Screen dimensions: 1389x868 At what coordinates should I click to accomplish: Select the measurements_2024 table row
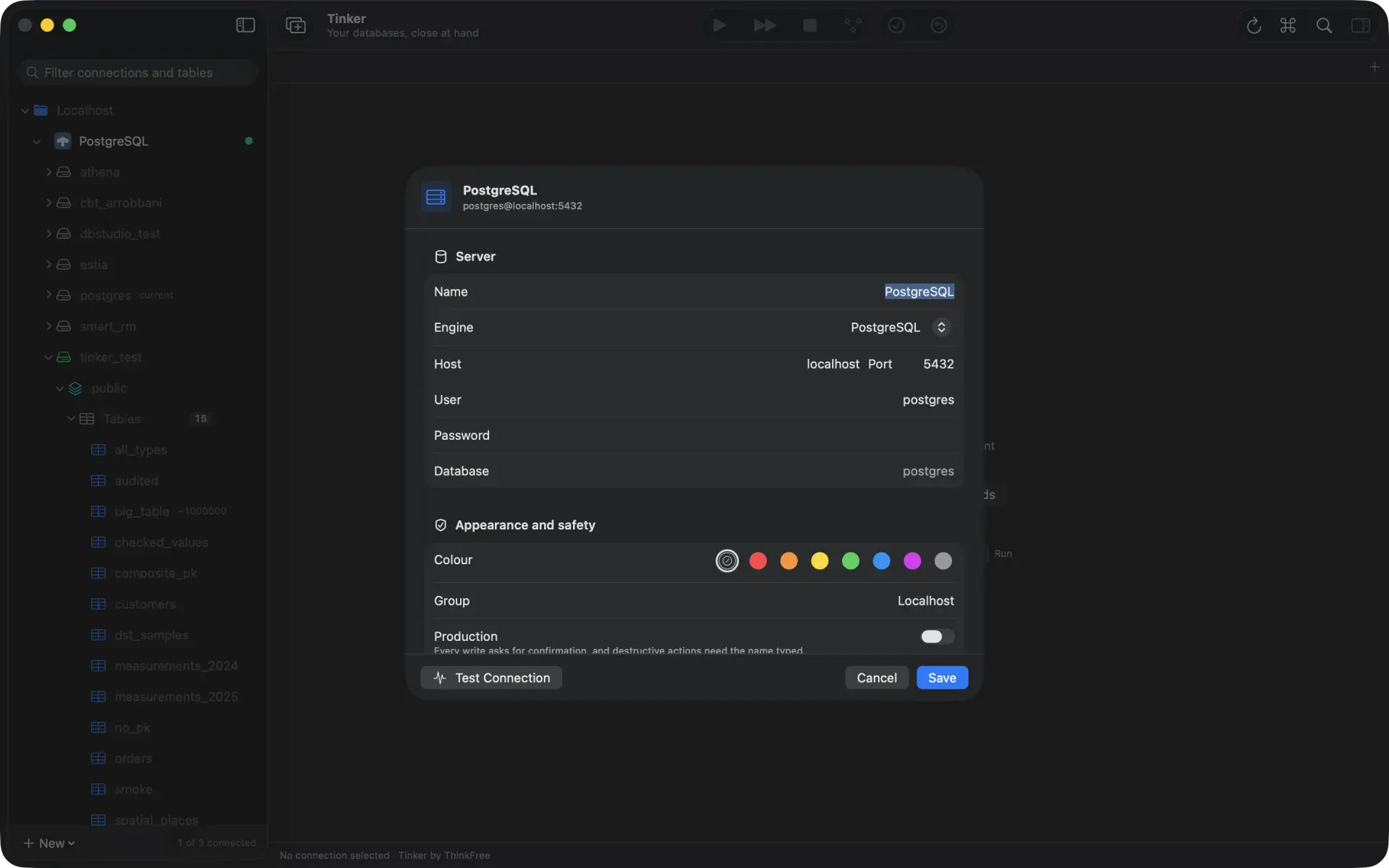[137, 665]
